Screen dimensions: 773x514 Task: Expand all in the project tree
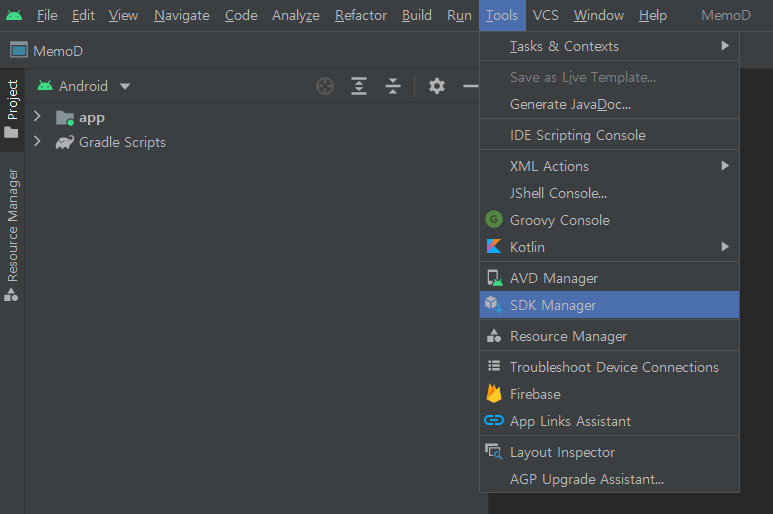point(359,86)
